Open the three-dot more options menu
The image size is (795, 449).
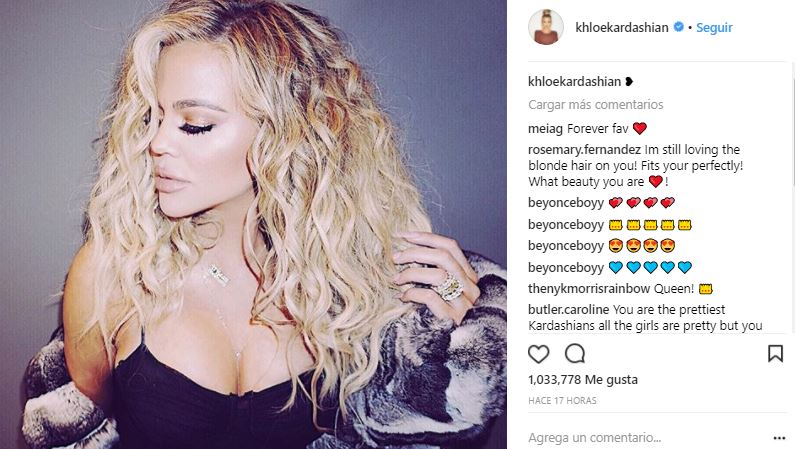point(779,438)
